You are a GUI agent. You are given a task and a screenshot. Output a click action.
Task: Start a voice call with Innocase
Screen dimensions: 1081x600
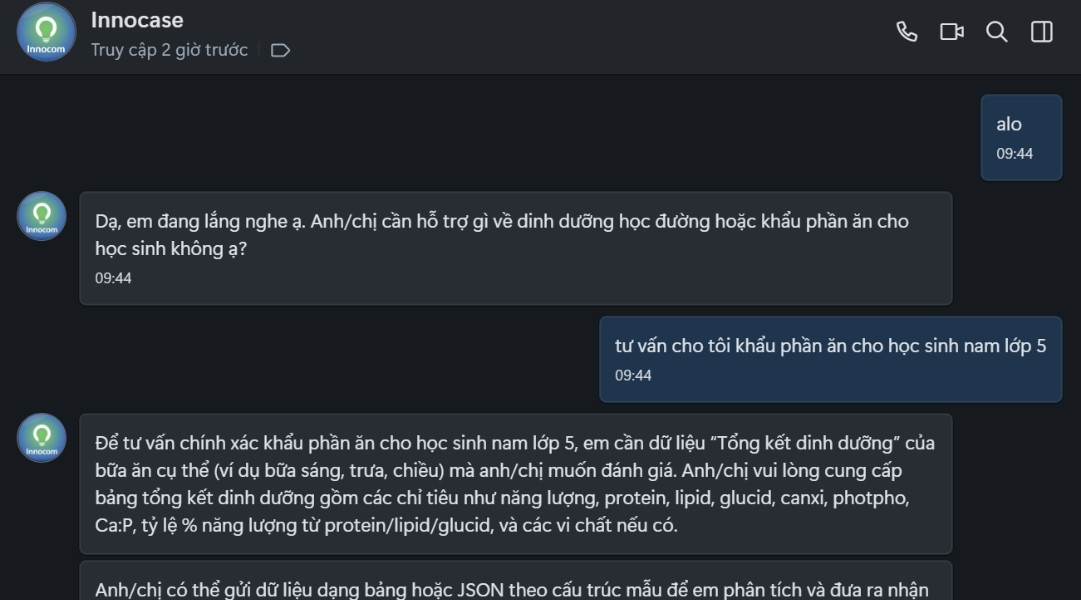click(x=906, y=31)
